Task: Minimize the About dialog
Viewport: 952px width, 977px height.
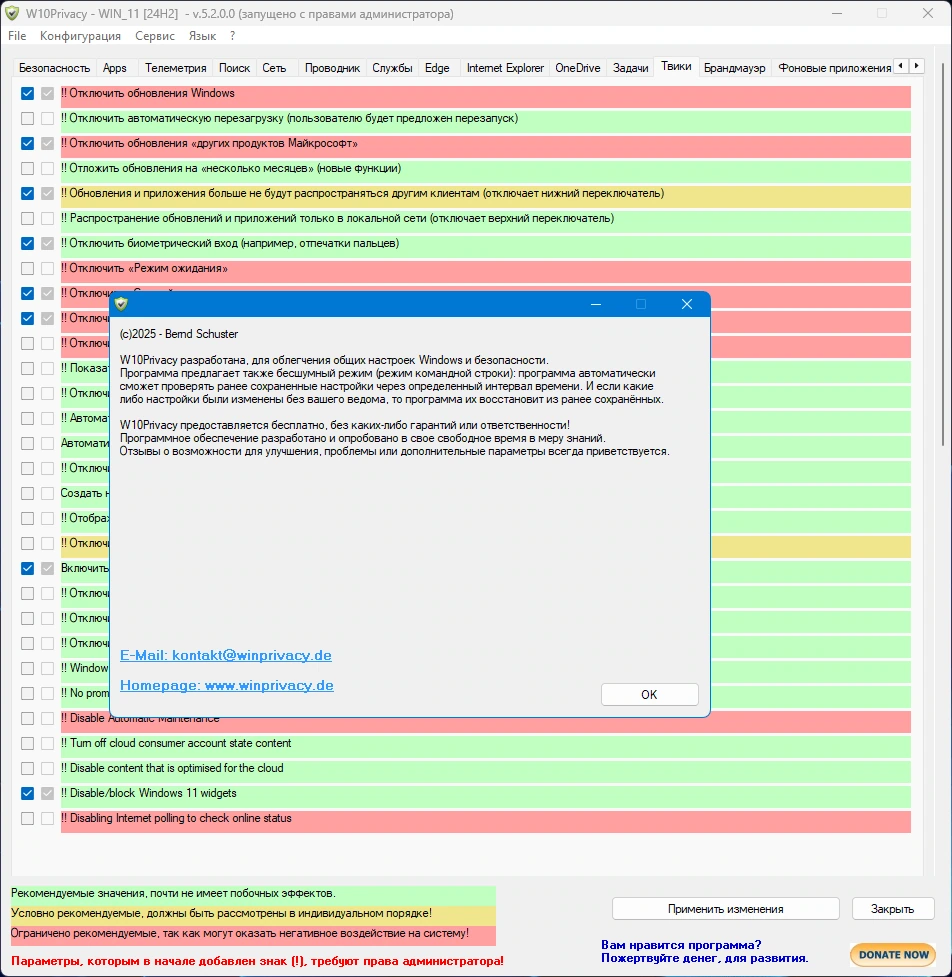Action: coord(596,303)
